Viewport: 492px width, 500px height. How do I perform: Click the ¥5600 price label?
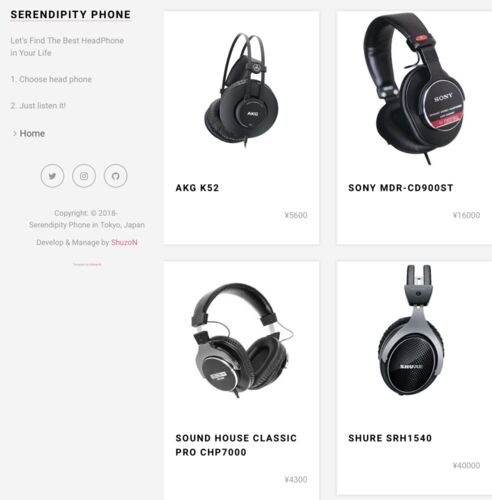[296, 215]
